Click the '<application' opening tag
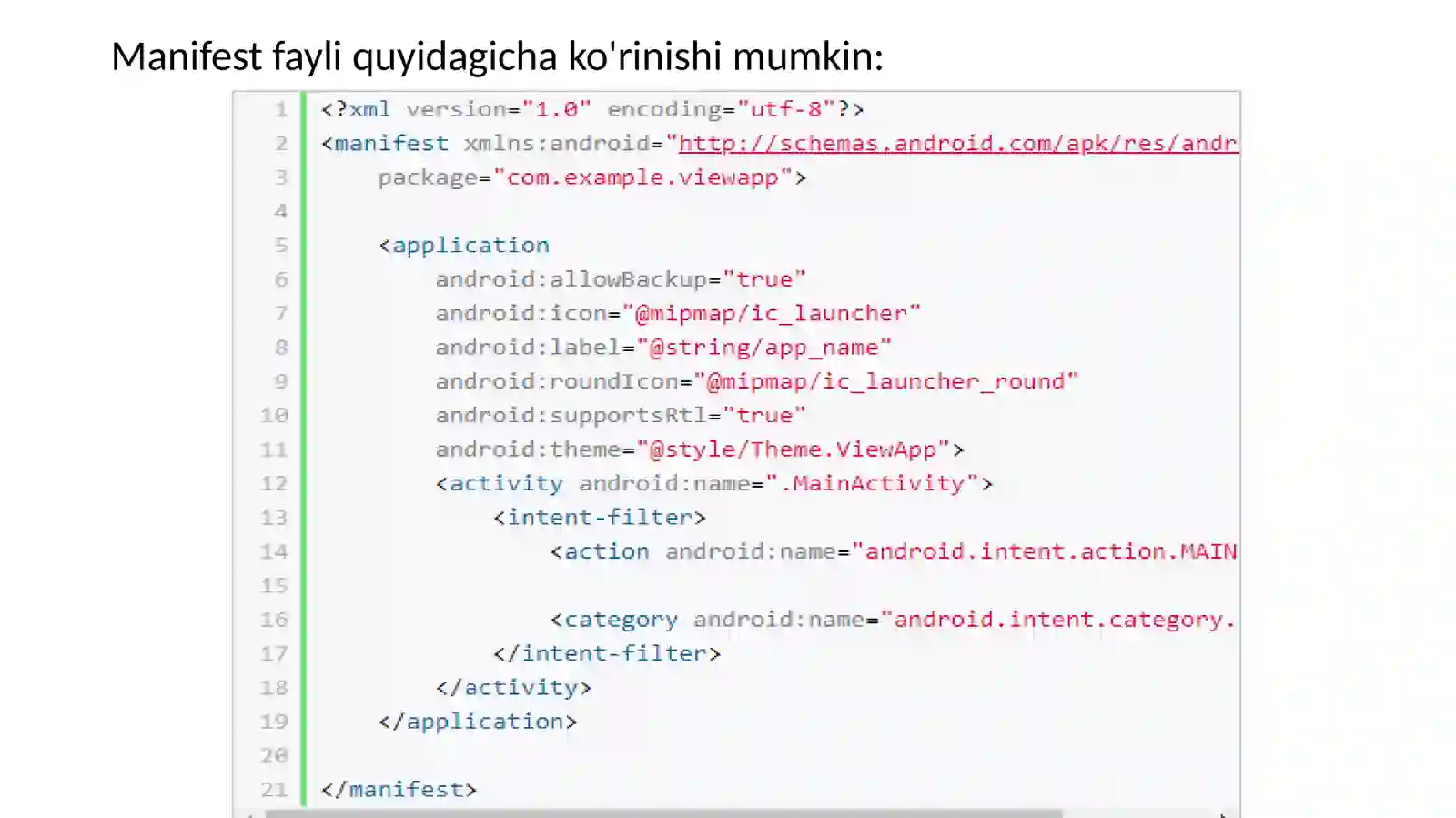 point(464,246)
